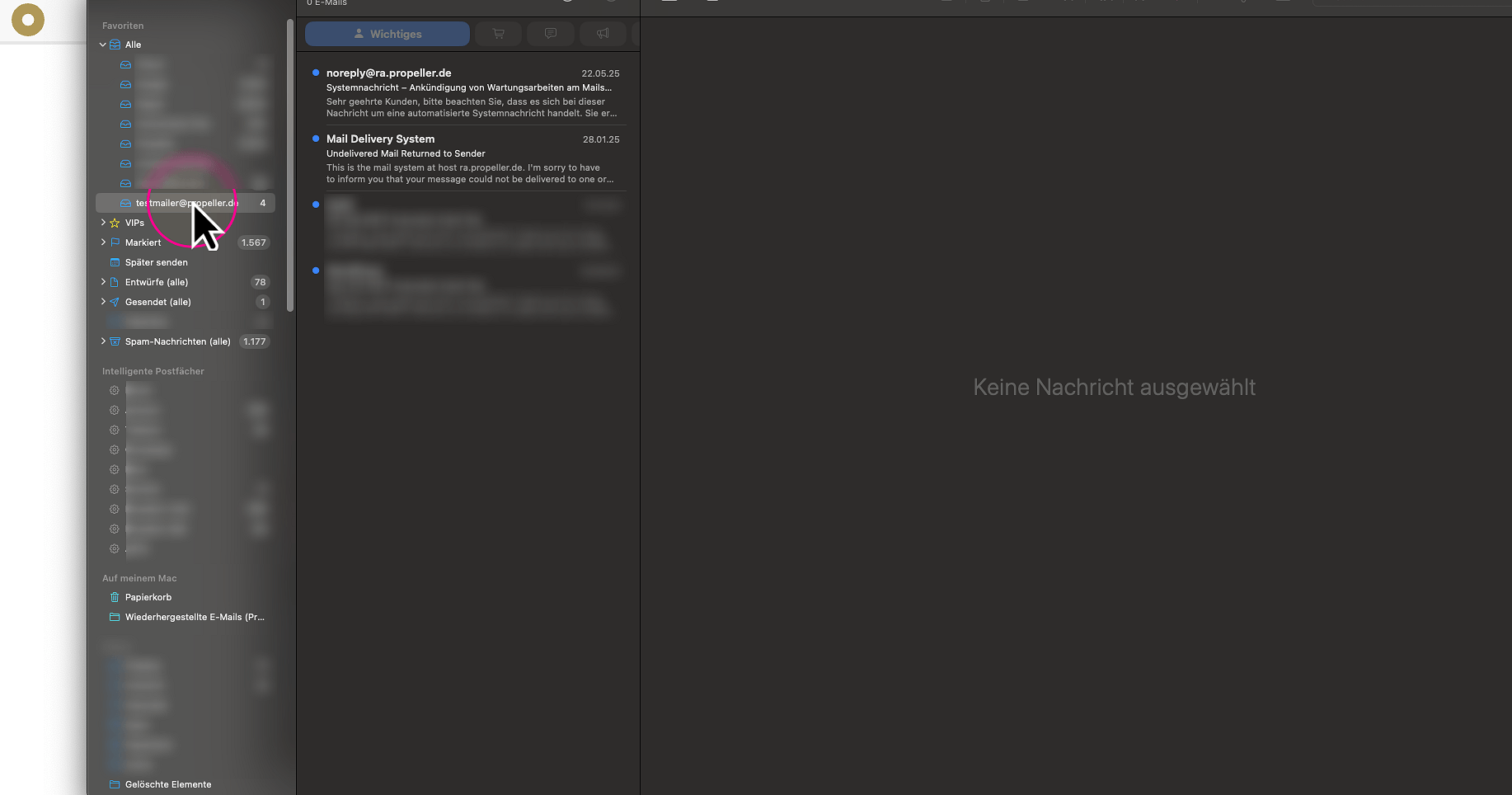The image size is (1512, 795).
Task: Open the Gelöschte Elemente folder
Action: [x=168, y=784]
